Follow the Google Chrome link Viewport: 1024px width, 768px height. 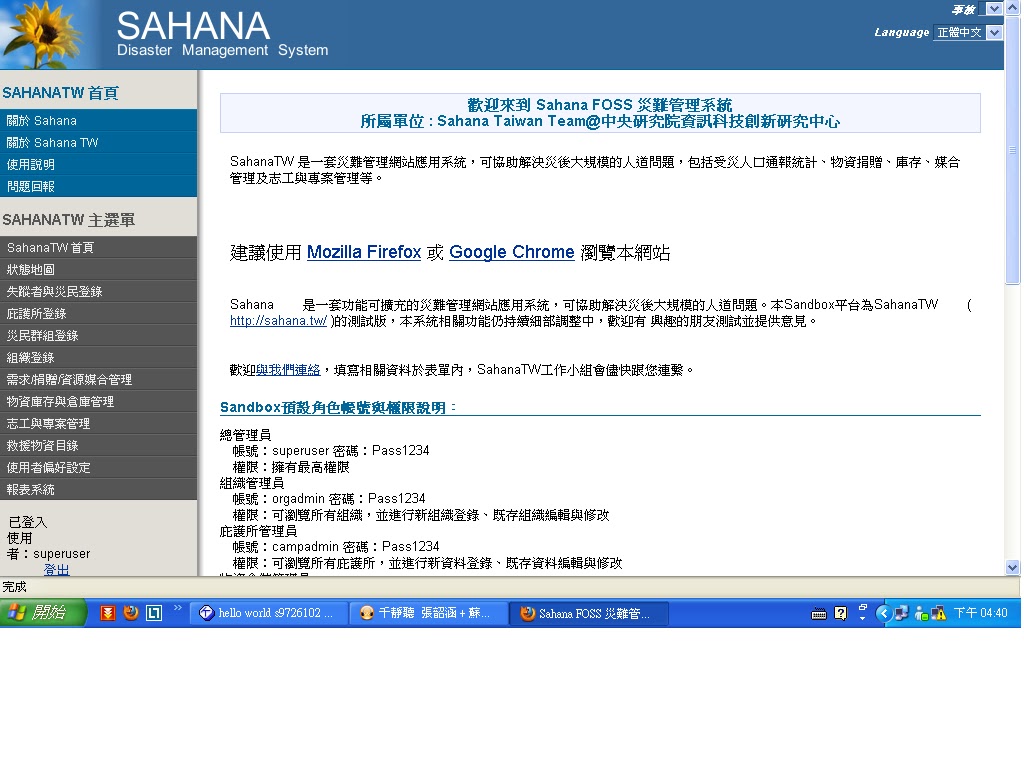click(x=511, y=252)
